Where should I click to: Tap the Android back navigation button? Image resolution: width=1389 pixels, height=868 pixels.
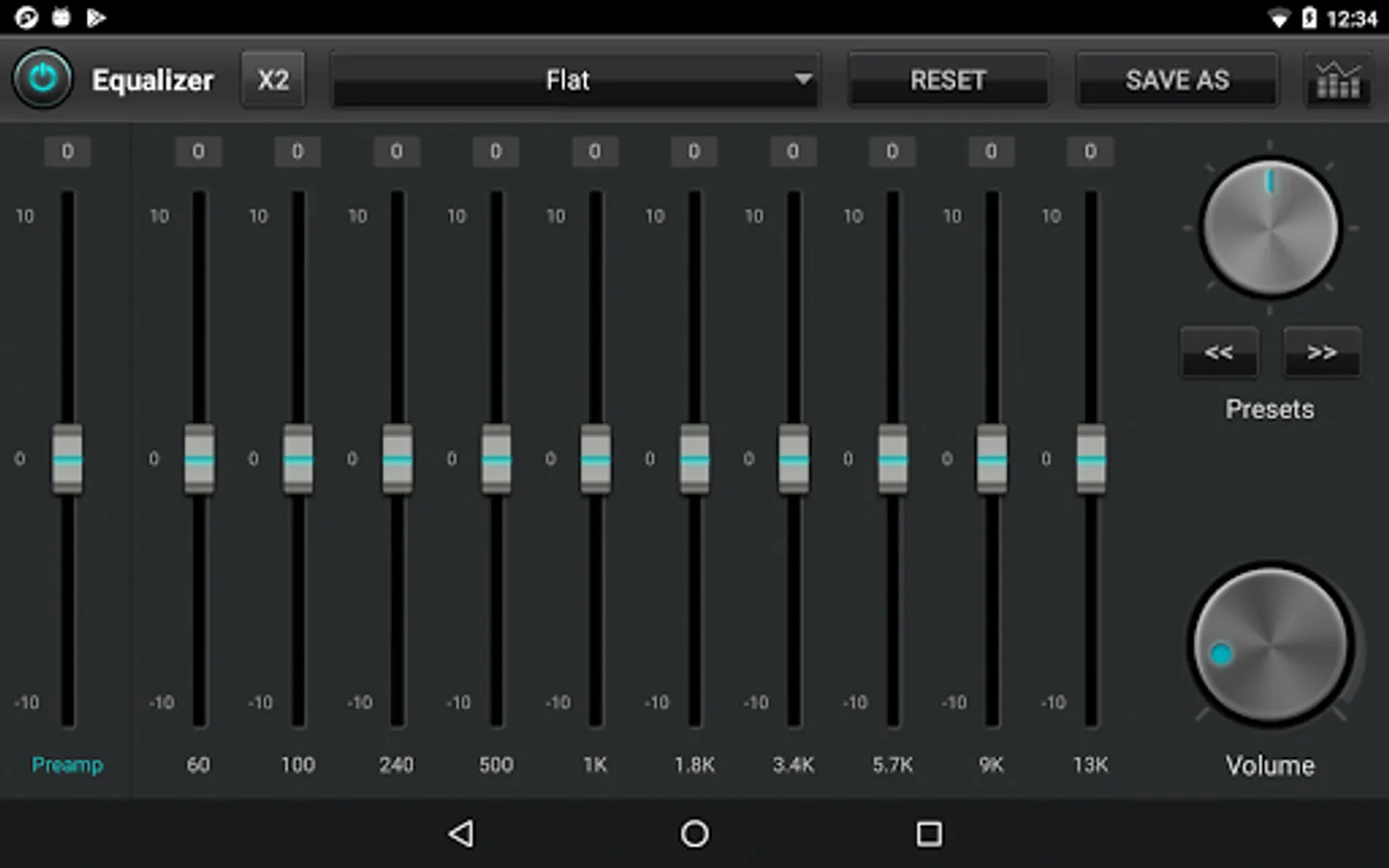(461, 833)
